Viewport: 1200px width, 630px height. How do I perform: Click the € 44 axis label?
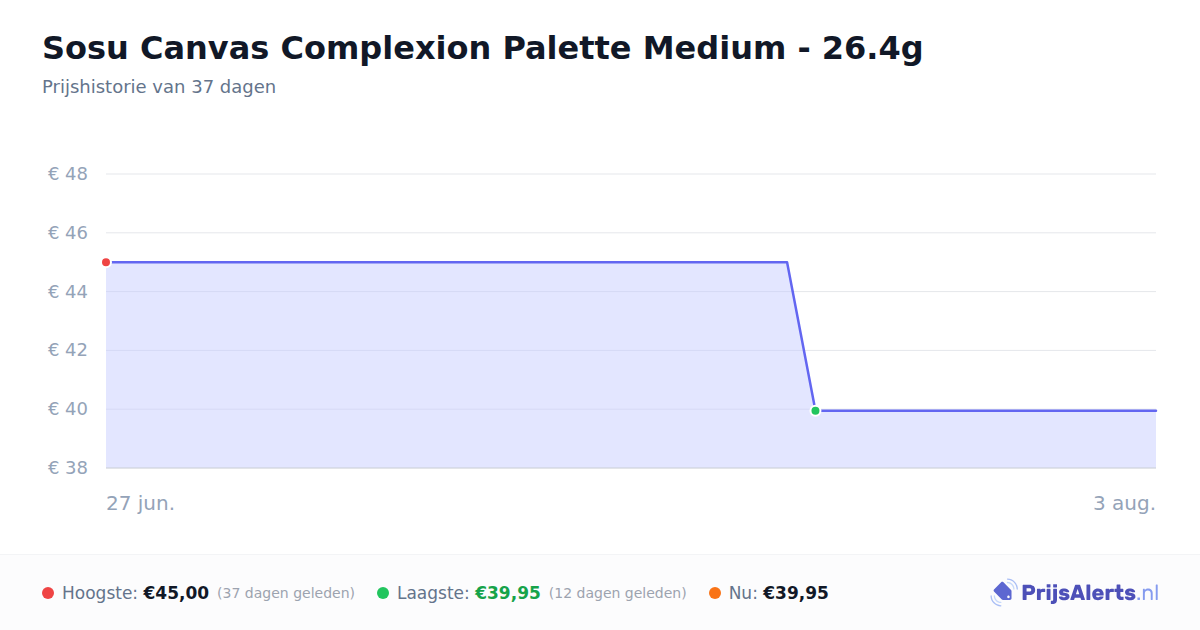tap(68, 292)
